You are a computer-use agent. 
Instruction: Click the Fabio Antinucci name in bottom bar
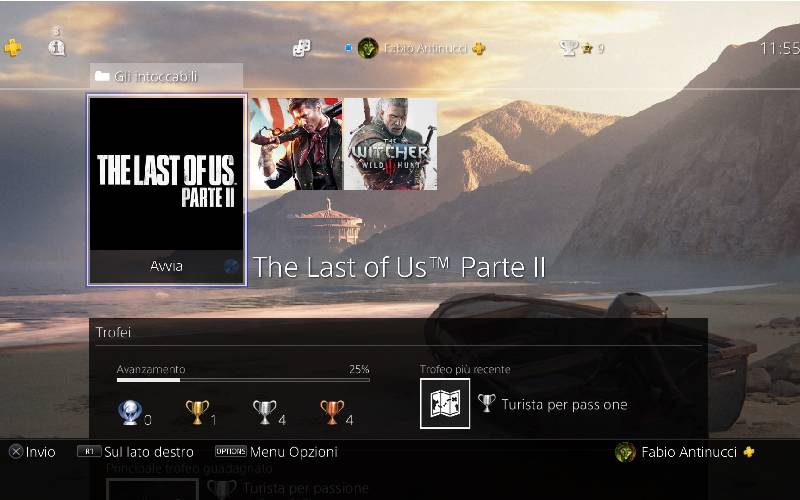(x=689, y=452)
